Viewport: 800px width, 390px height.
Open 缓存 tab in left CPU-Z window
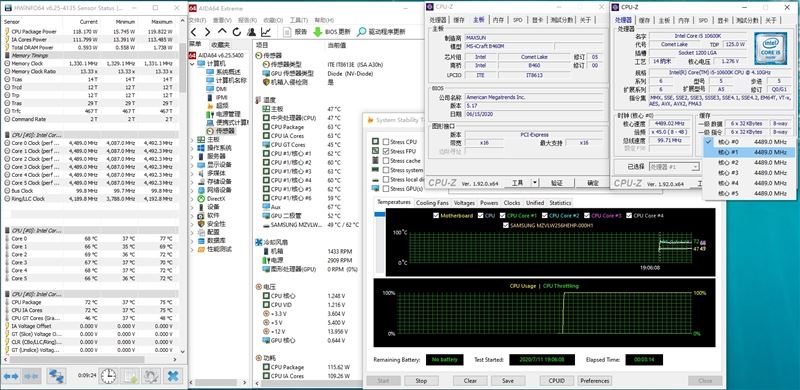click(459, 20)
